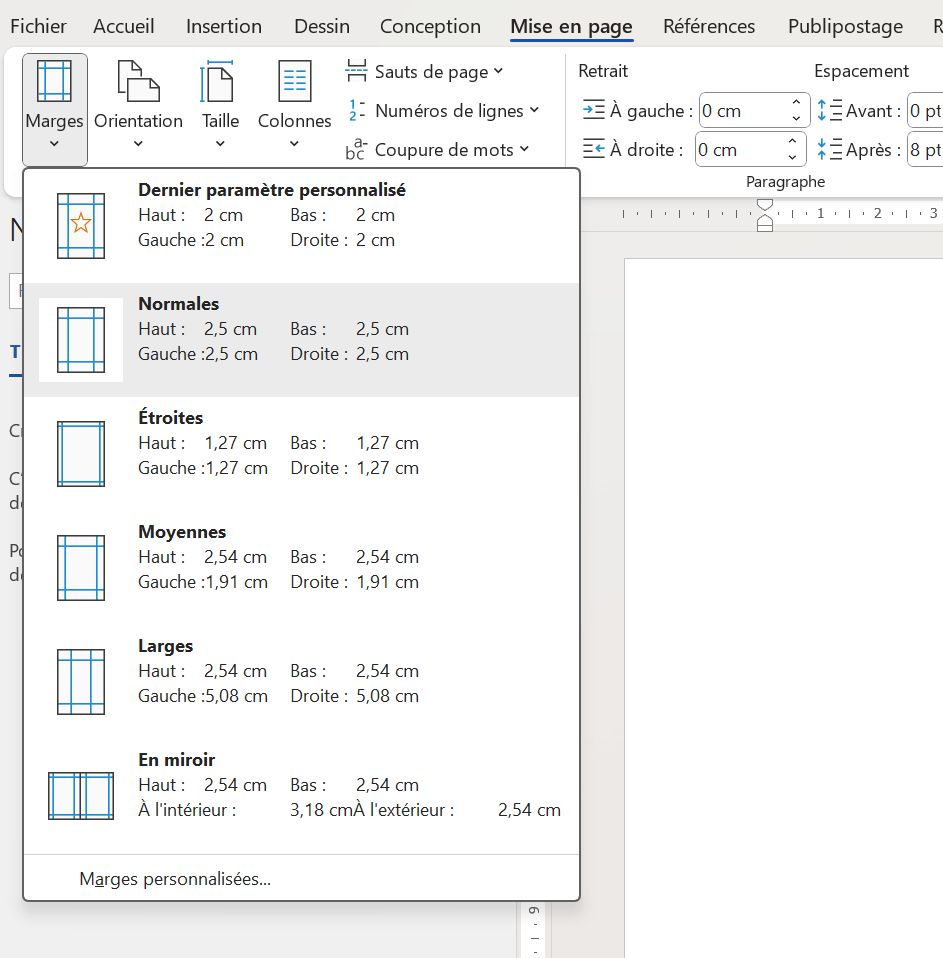Expand the Numéros de lignes dropdown
Image resolution: width=943 pixels, height=958 pixels.
tap(443, 111)
